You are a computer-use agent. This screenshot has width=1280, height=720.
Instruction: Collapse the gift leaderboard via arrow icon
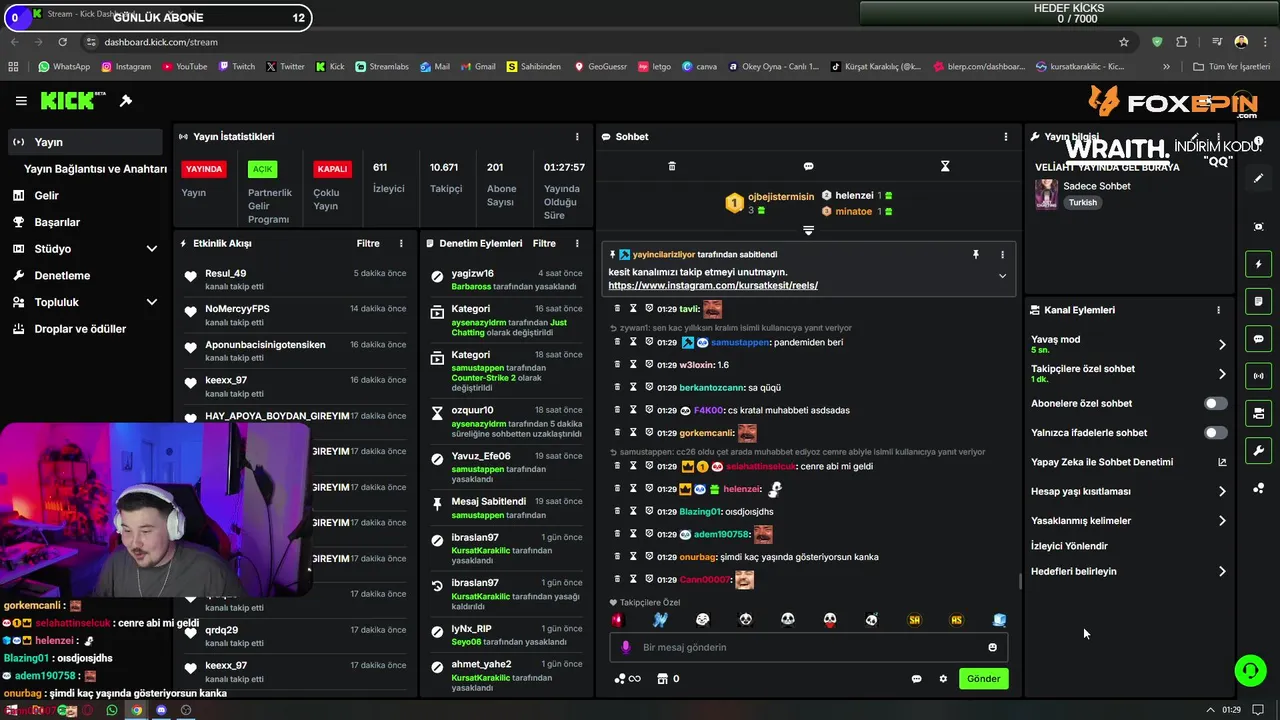tap(808, 230)
